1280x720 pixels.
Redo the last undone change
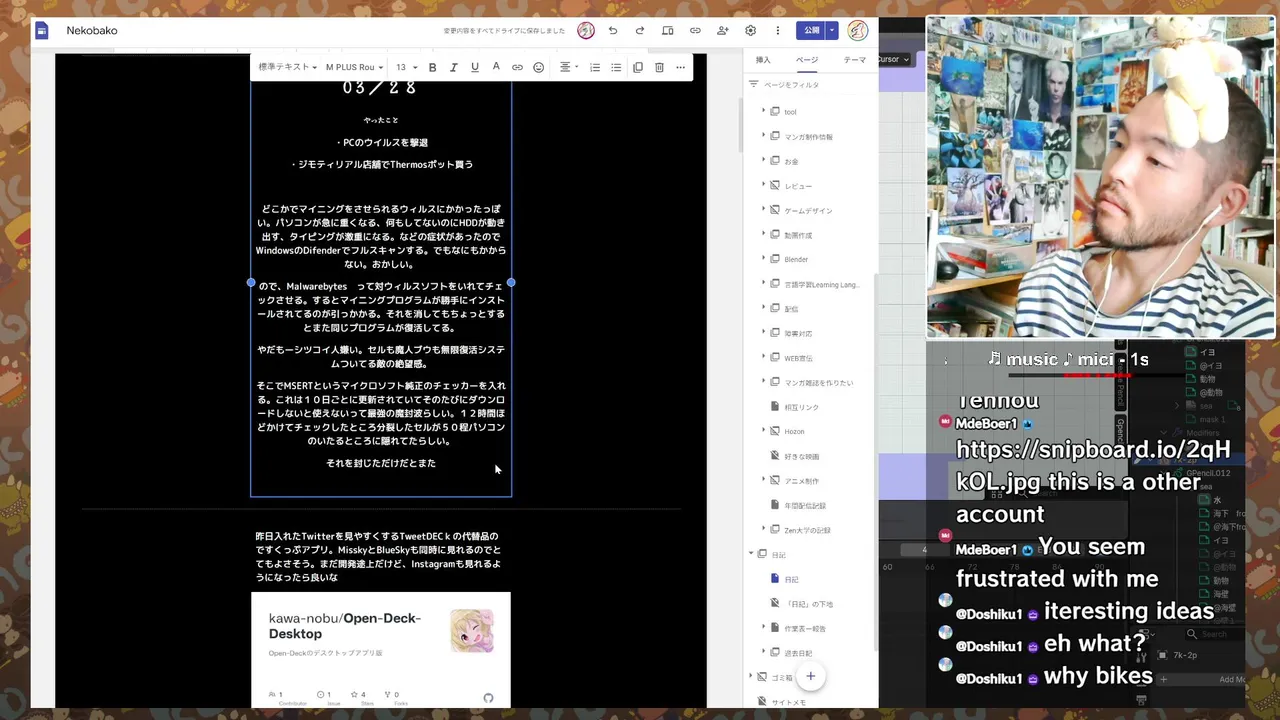click(640, 31)
